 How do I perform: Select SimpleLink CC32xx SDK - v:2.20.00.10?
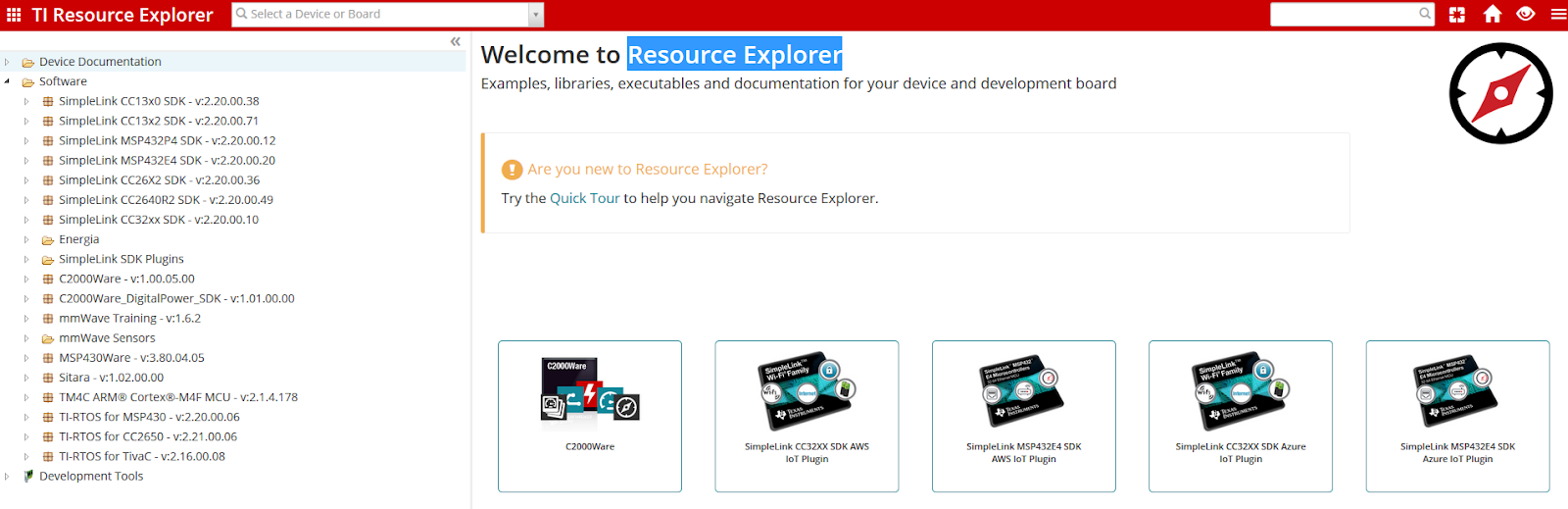tap(159, 220)
